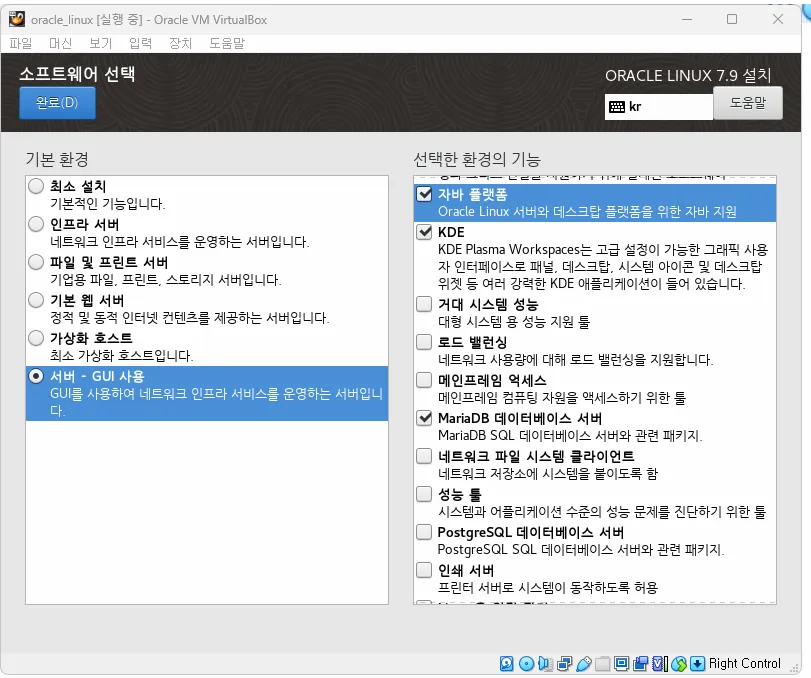The height and width of the screenshot is (678, 811).
Task: Click the CPU virtualization V status icon
Action: pyautogui.click(x=659, y=664)
